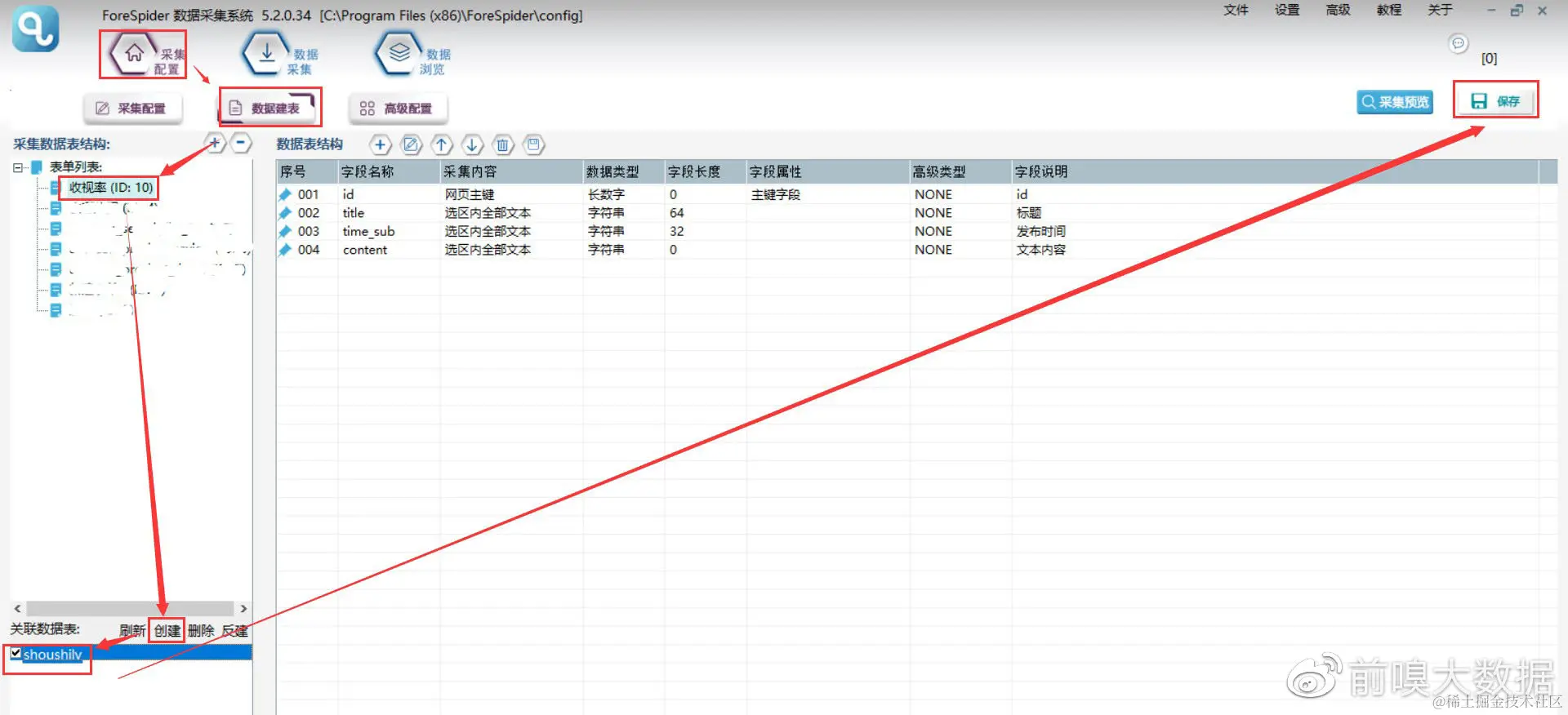Select the time_sub field name cell
The image size is (1568, 715).
pyautogui.click(x=368, y=231)
